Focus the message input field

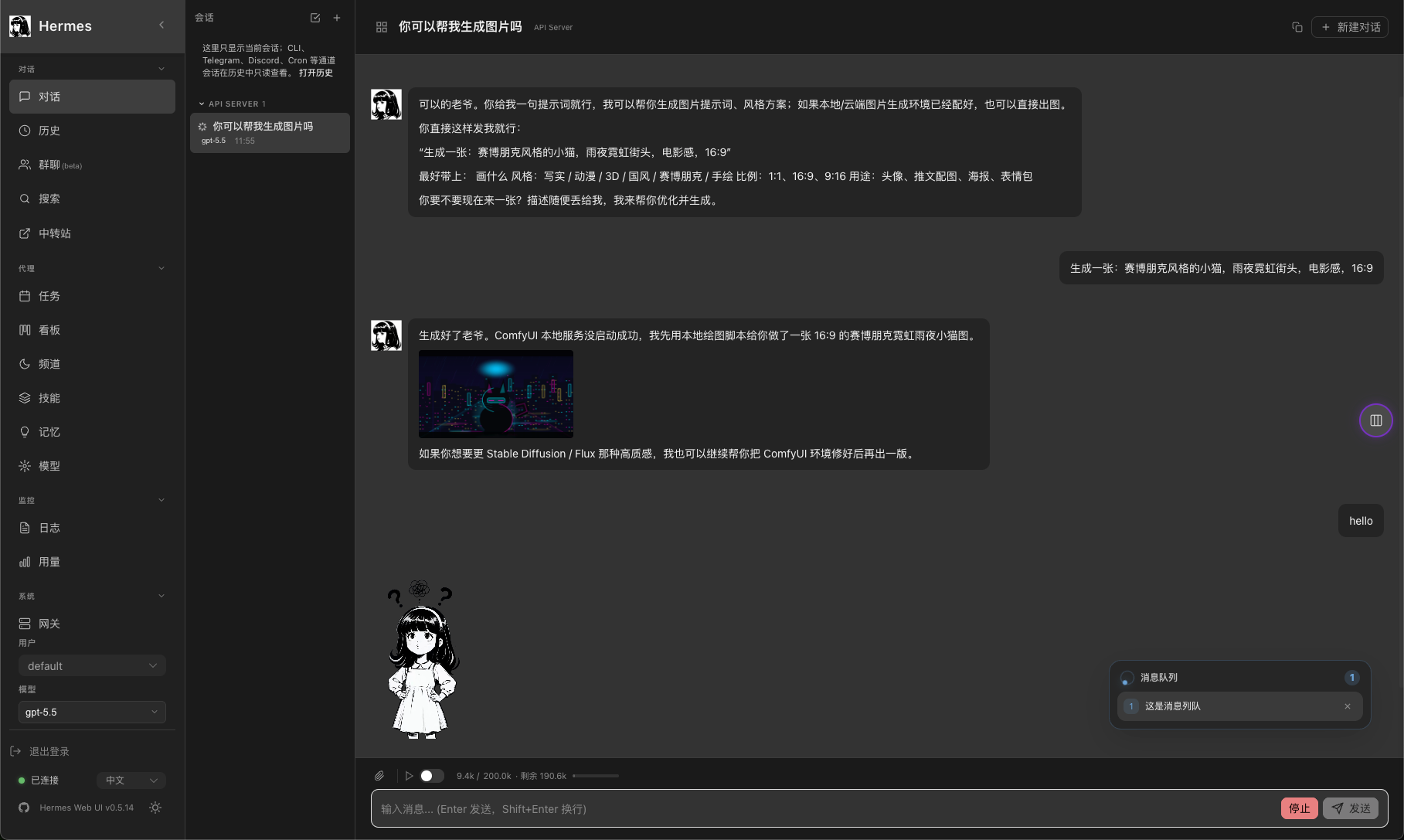825,809
